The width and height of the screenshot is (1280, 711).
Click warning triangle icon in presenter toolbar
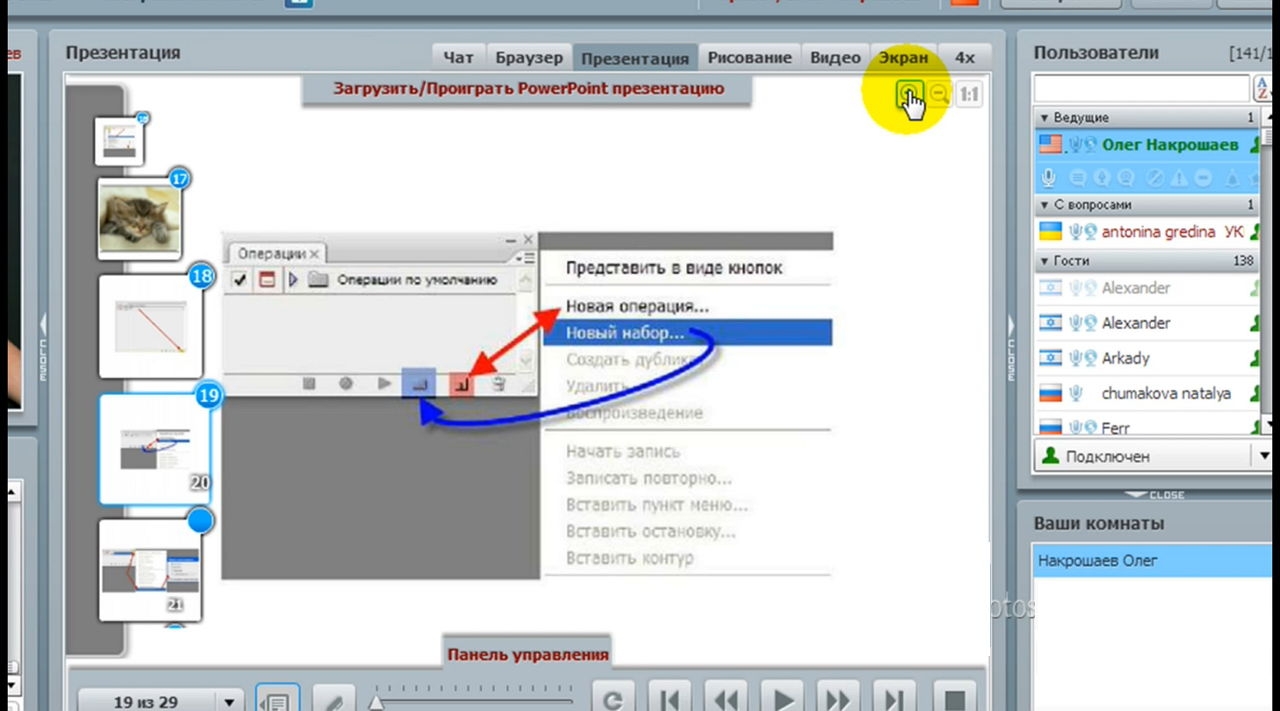[1178, 178]
